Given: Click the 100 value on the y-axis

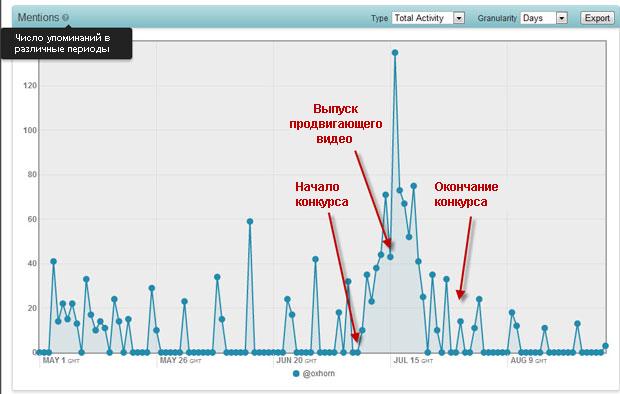Looking at the screenshot, I should point(30,130).
